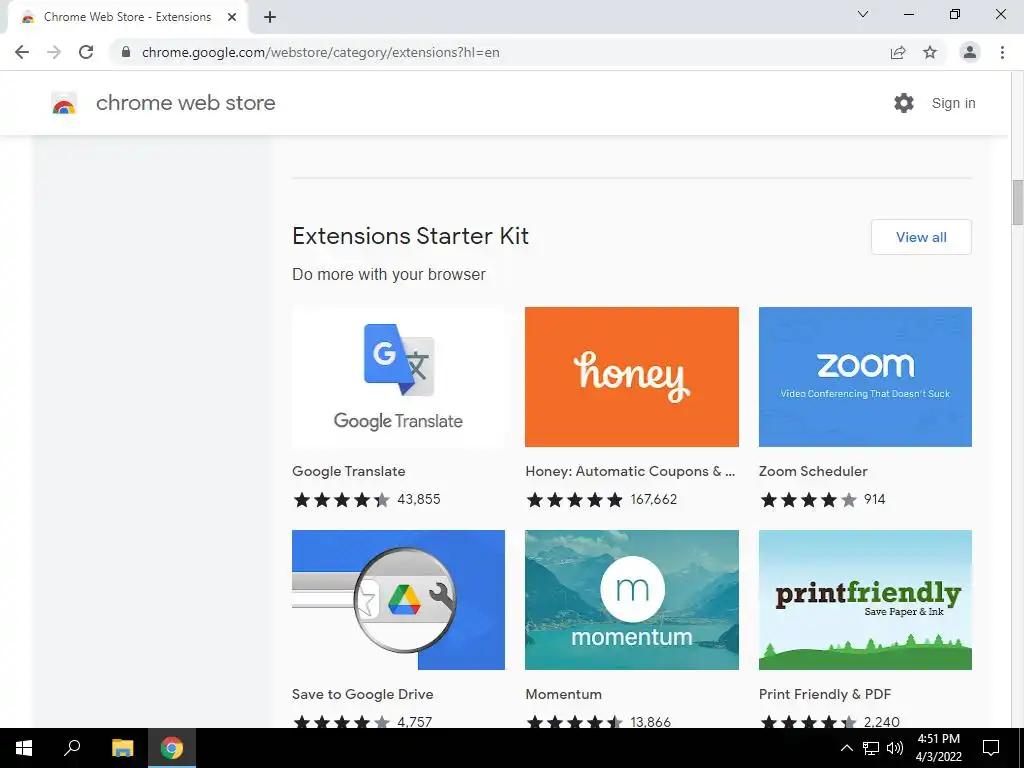Bookmark this page with star icon
Viewport: 1024px width, 768px height.
(930, 52)
